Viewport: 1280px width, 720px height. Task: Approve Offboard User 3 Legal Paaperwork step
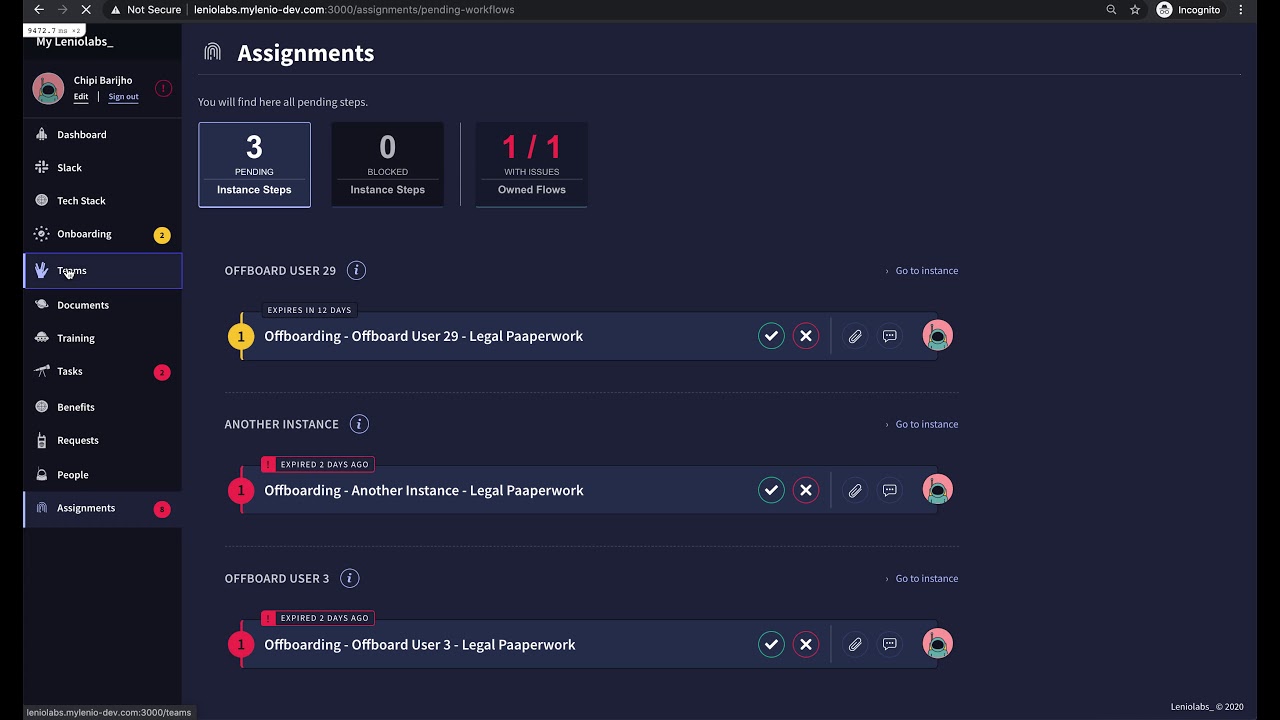pos(771,644)
